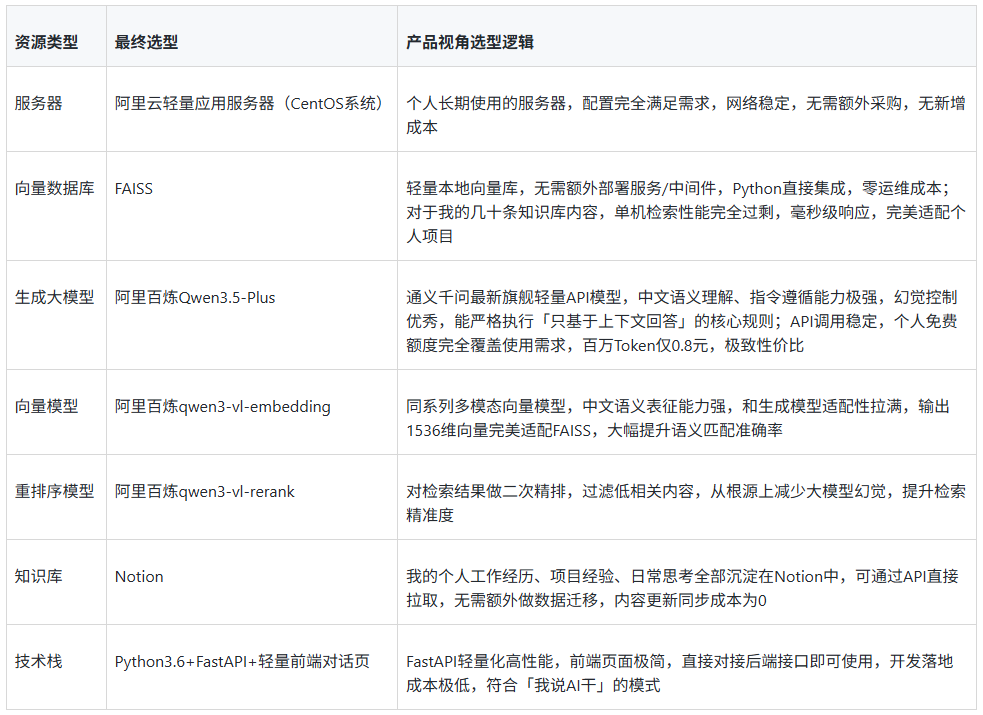Click the description starting with 通义千问最新旗舰
The width and height of the screenshot is (983, 715).
click(x=682, y=321)
